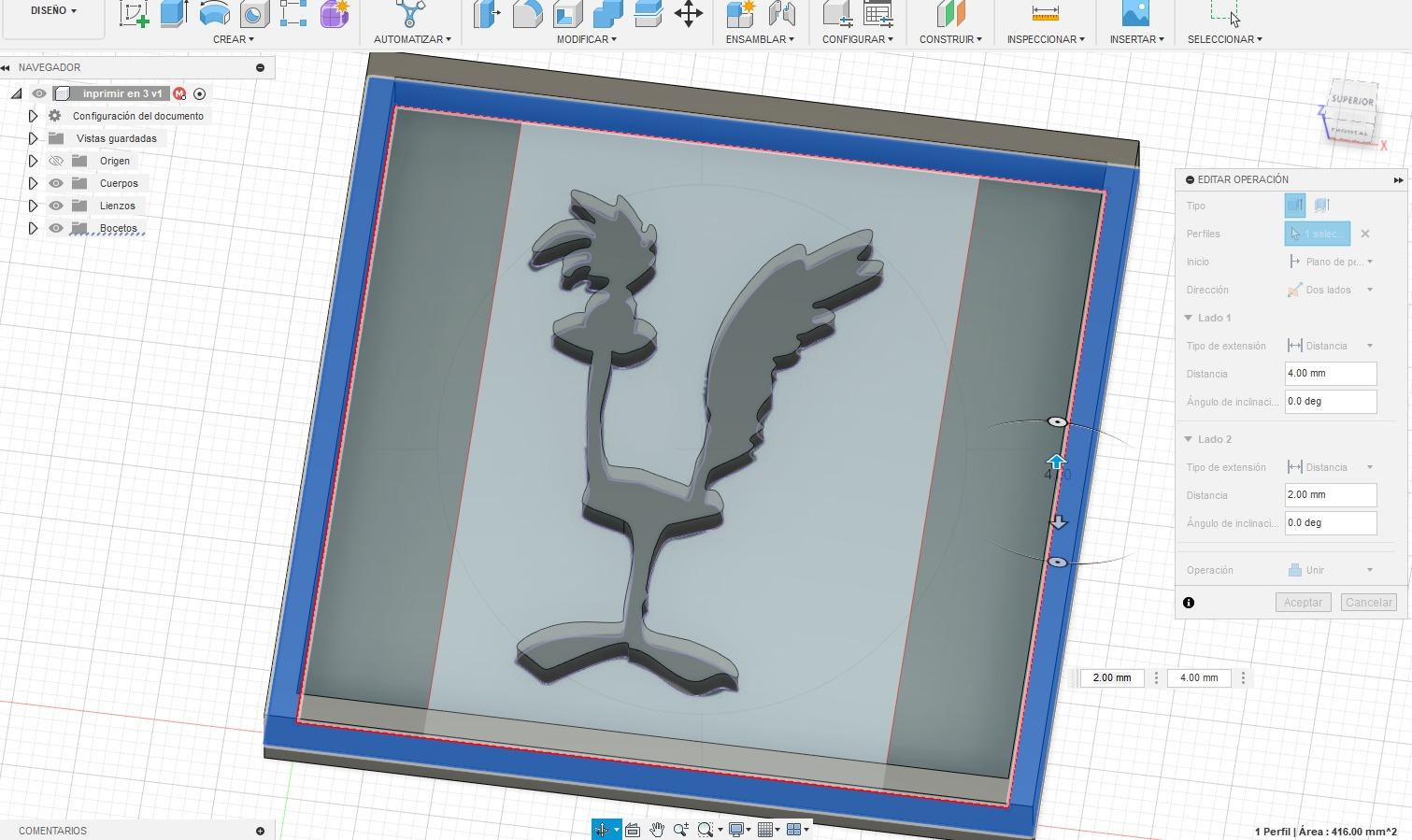The image size is (1412, 840).
Task: Select the Move/Copy tool
Action: click(x=689, y=13)
